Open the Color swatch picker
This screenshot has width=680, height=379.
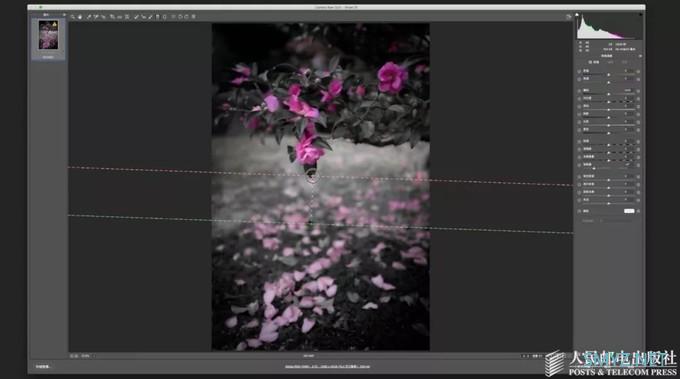pyautogui.click(x=629, y=211)
